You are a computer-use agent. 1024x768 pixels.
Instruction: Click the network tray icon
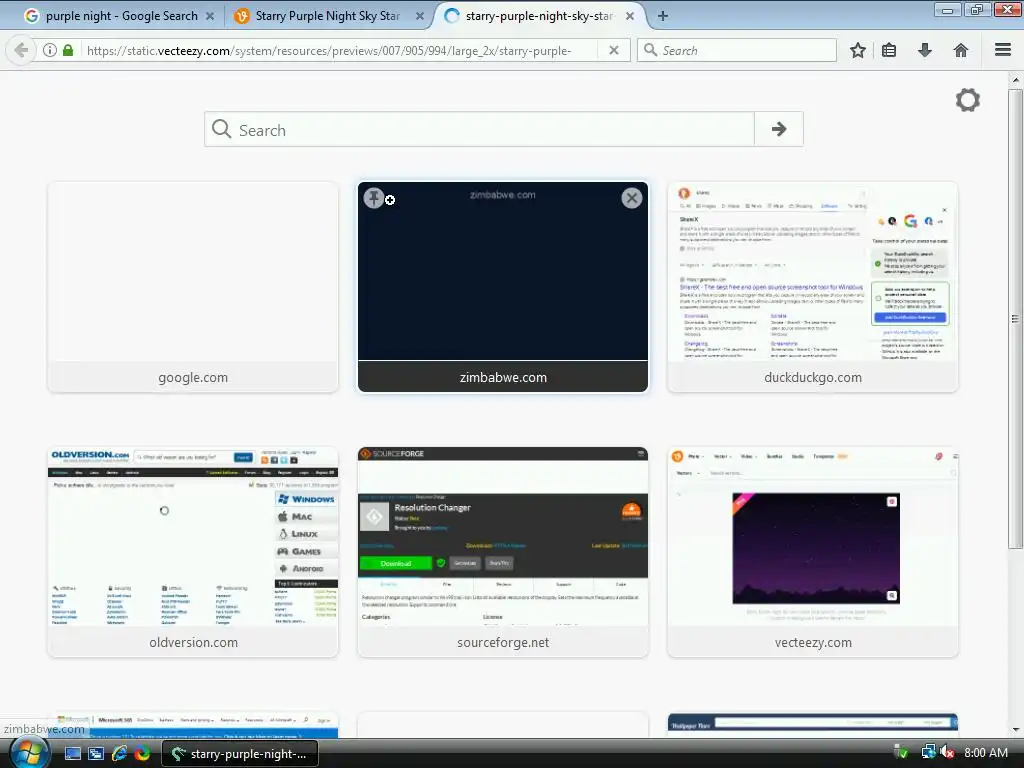pyautogui.click(x=928, y=753)
